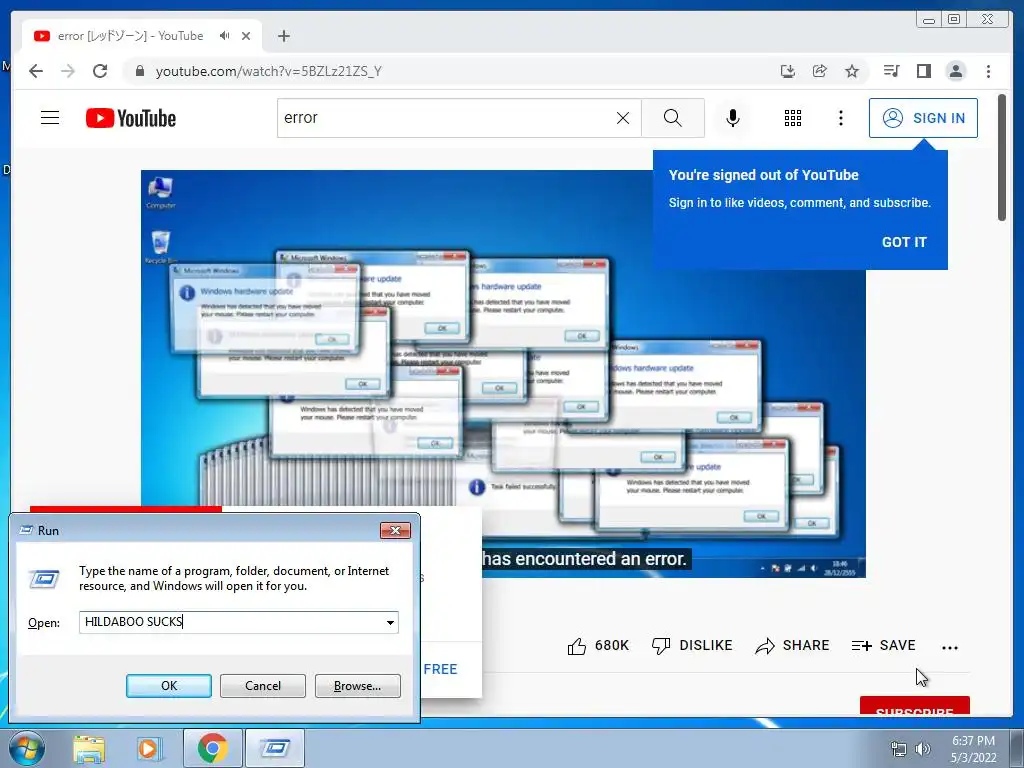The height and width of the screenshot is (768, 1024).
Task: Open the YouTube apps grid icon
Action: 793,118
